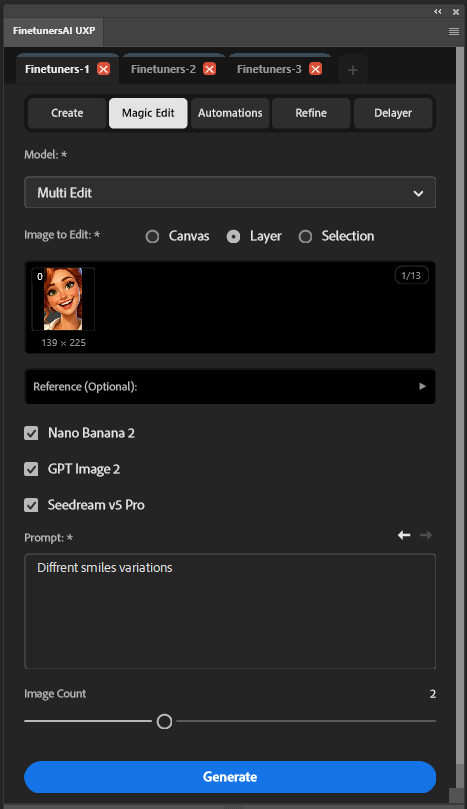Click into the Prompt text field

click(x=230, y=611)
